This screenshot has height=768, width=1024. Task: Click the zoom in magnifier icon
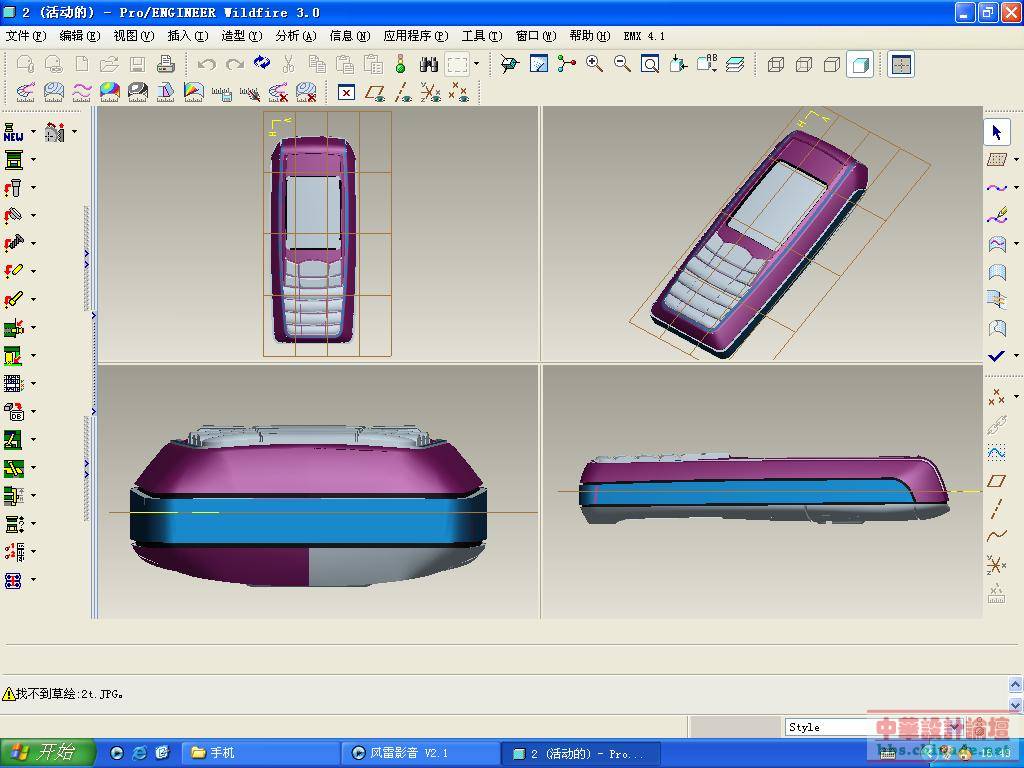(594, 64)
